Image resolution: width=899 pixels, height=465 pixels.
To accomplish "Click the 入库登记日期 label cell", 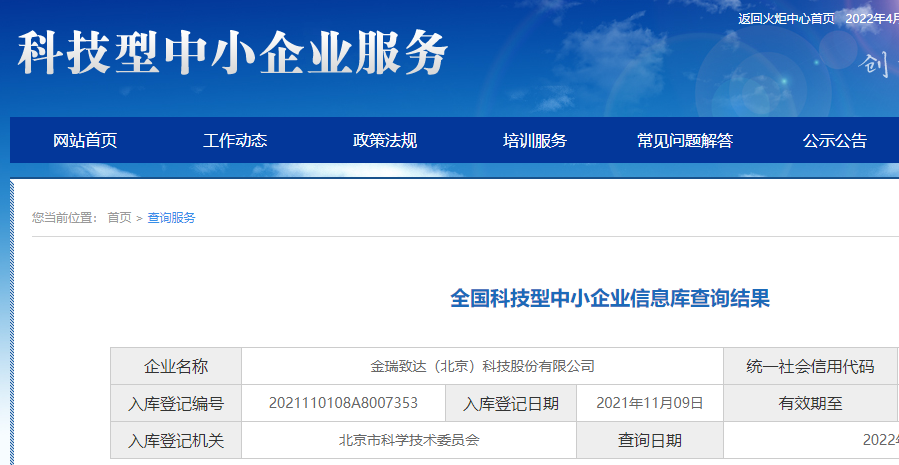I will 511,403.
